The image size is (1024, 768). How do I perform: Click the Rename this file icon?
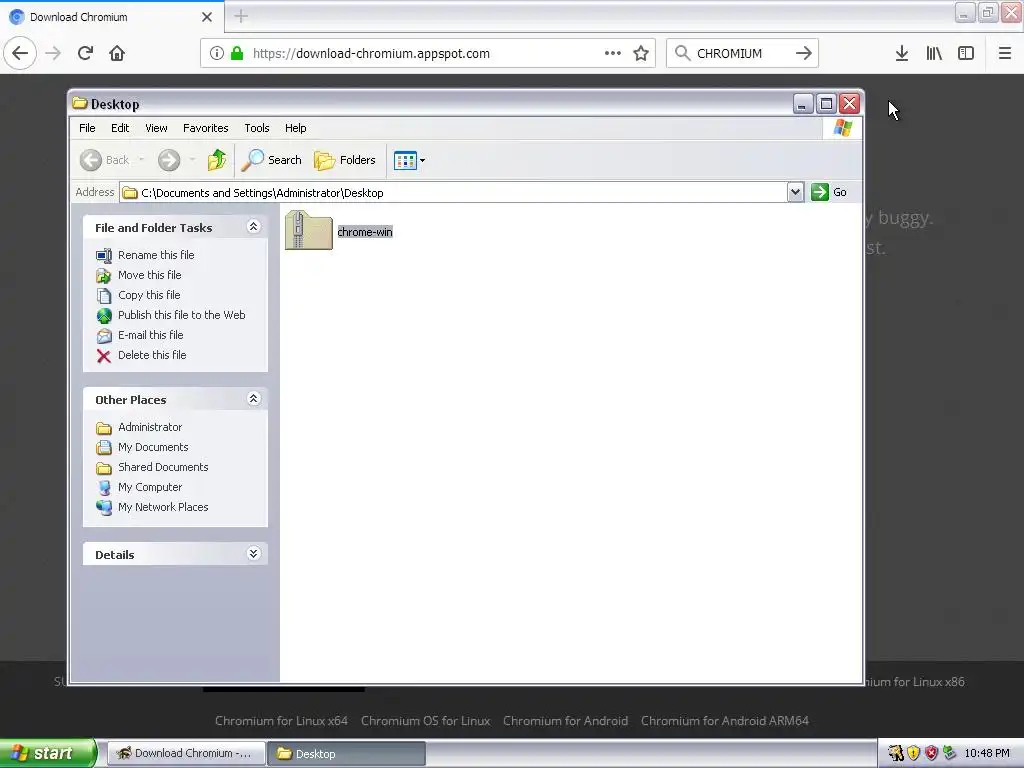click(x=104, y=256)
